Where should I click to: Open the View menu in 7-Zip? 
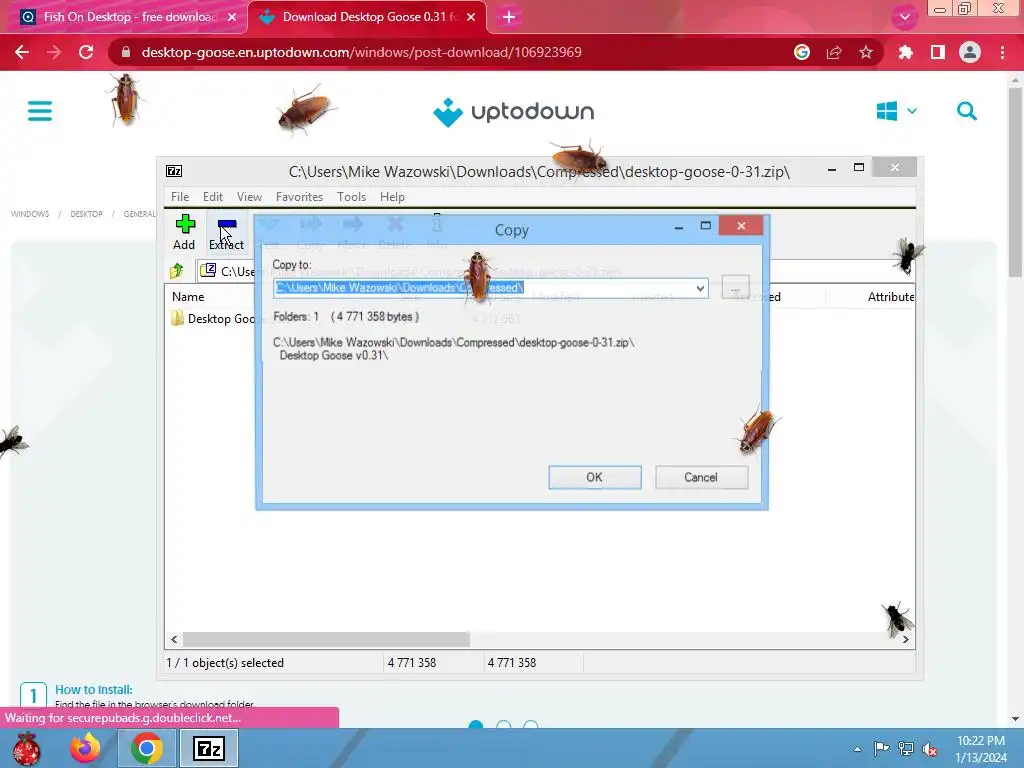tap(249, 197)
